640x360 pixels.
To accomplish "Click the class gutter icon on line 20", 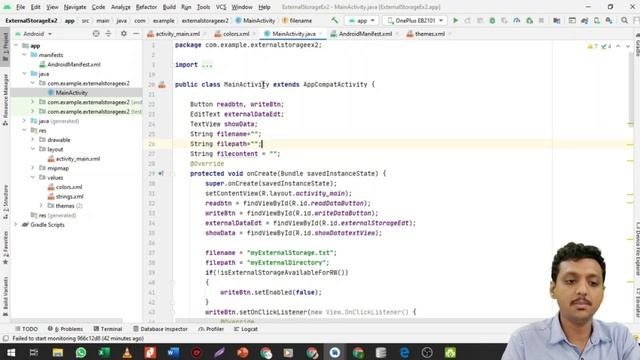I will (x=162, y=84).
